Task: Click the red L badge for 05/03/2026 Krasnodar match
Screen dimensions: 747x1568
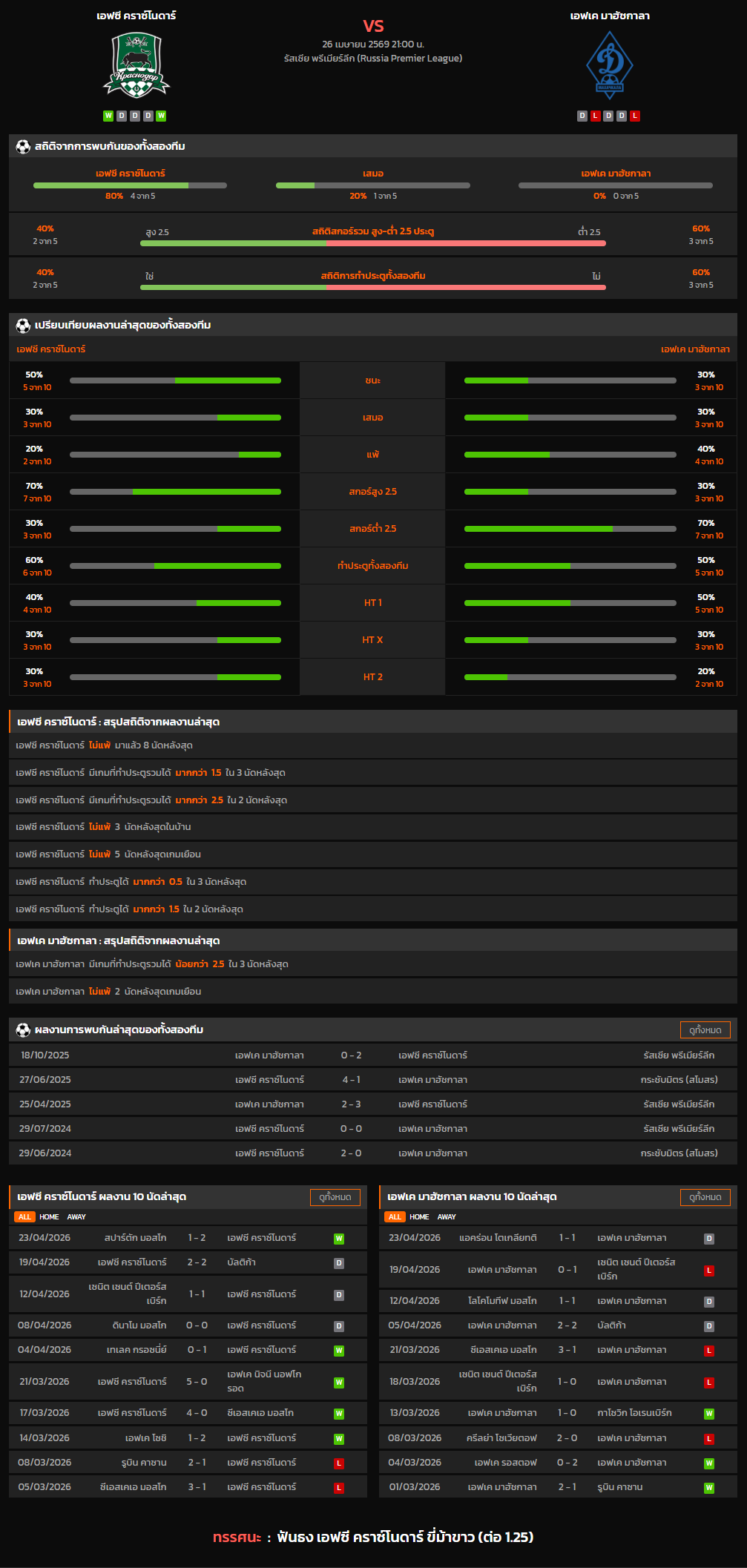Action: point(338,1488)
